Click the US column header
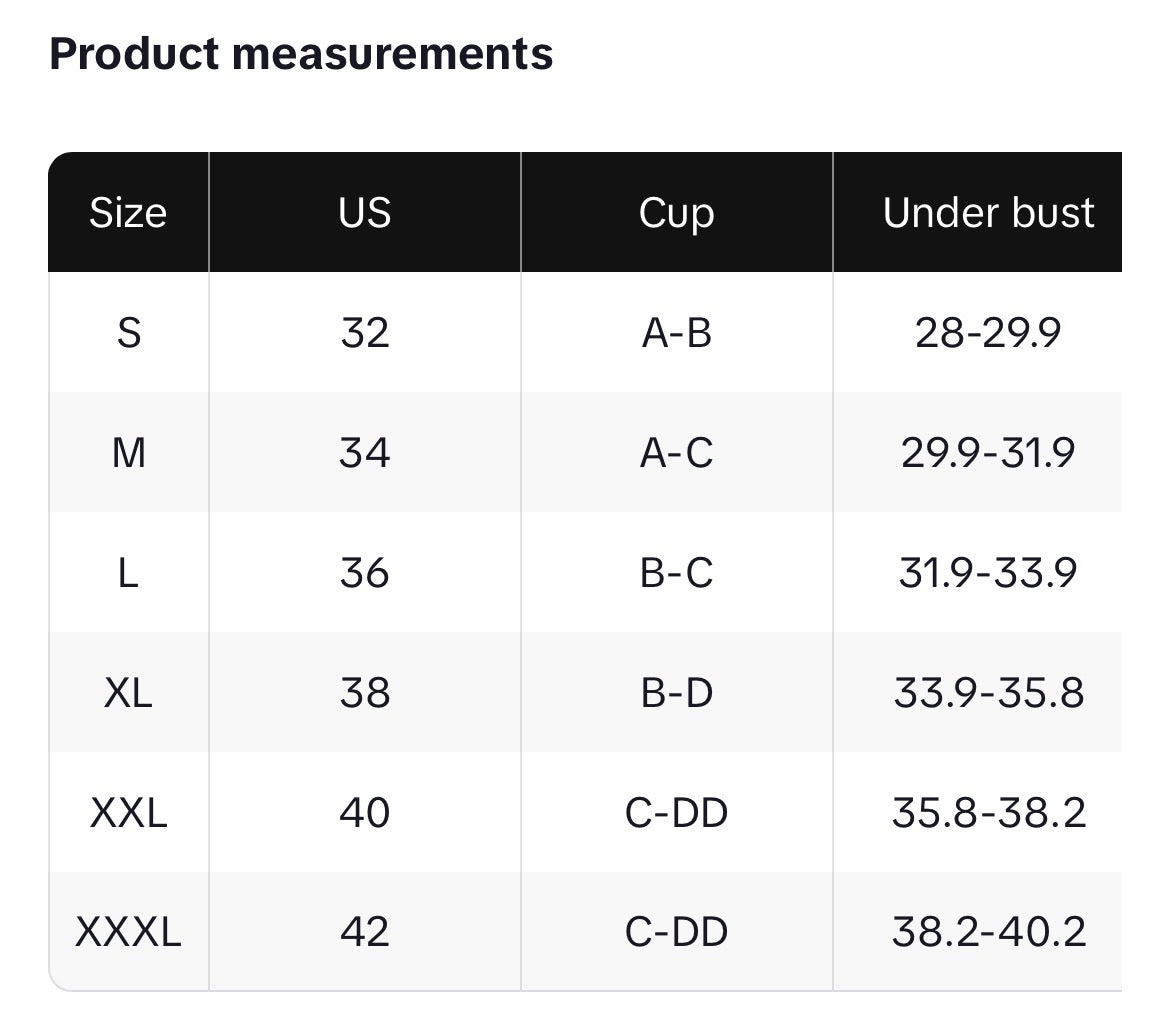The image size is (1170, 1021). click(x=364, y=212)
